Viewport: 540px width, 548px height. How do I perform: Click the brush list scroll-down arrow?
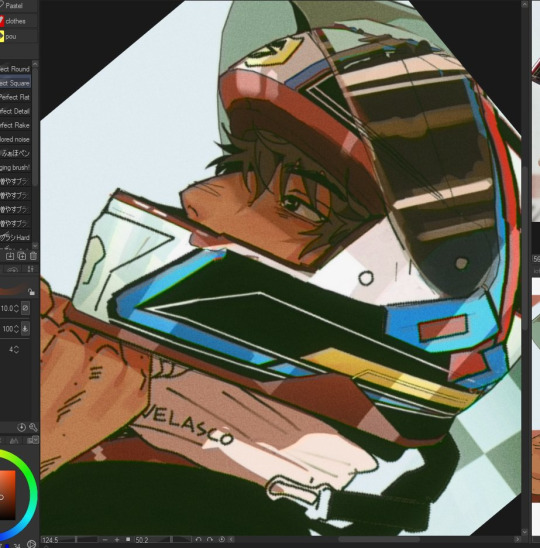coord(35,246)
